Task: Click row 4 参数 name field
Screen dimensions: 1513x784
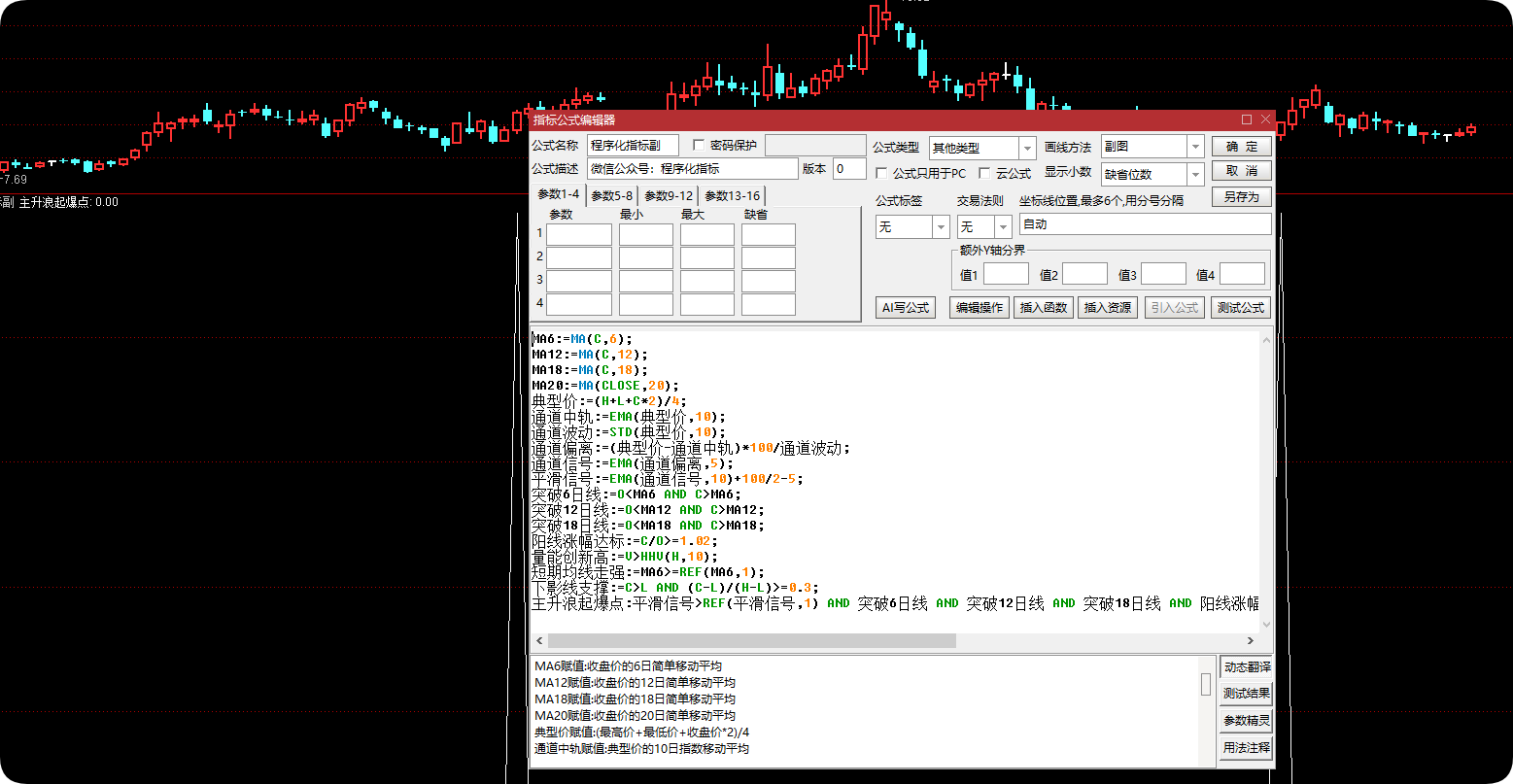Action: click(x=579, y=304)
